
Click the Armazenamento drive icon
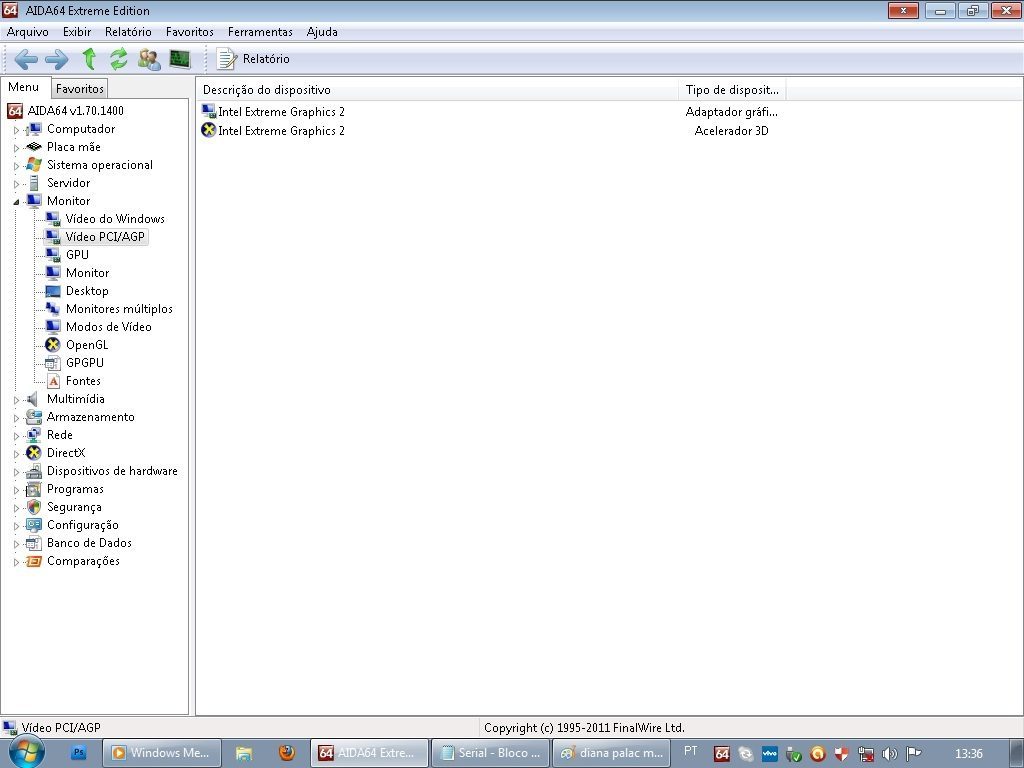tap(33, 417)
